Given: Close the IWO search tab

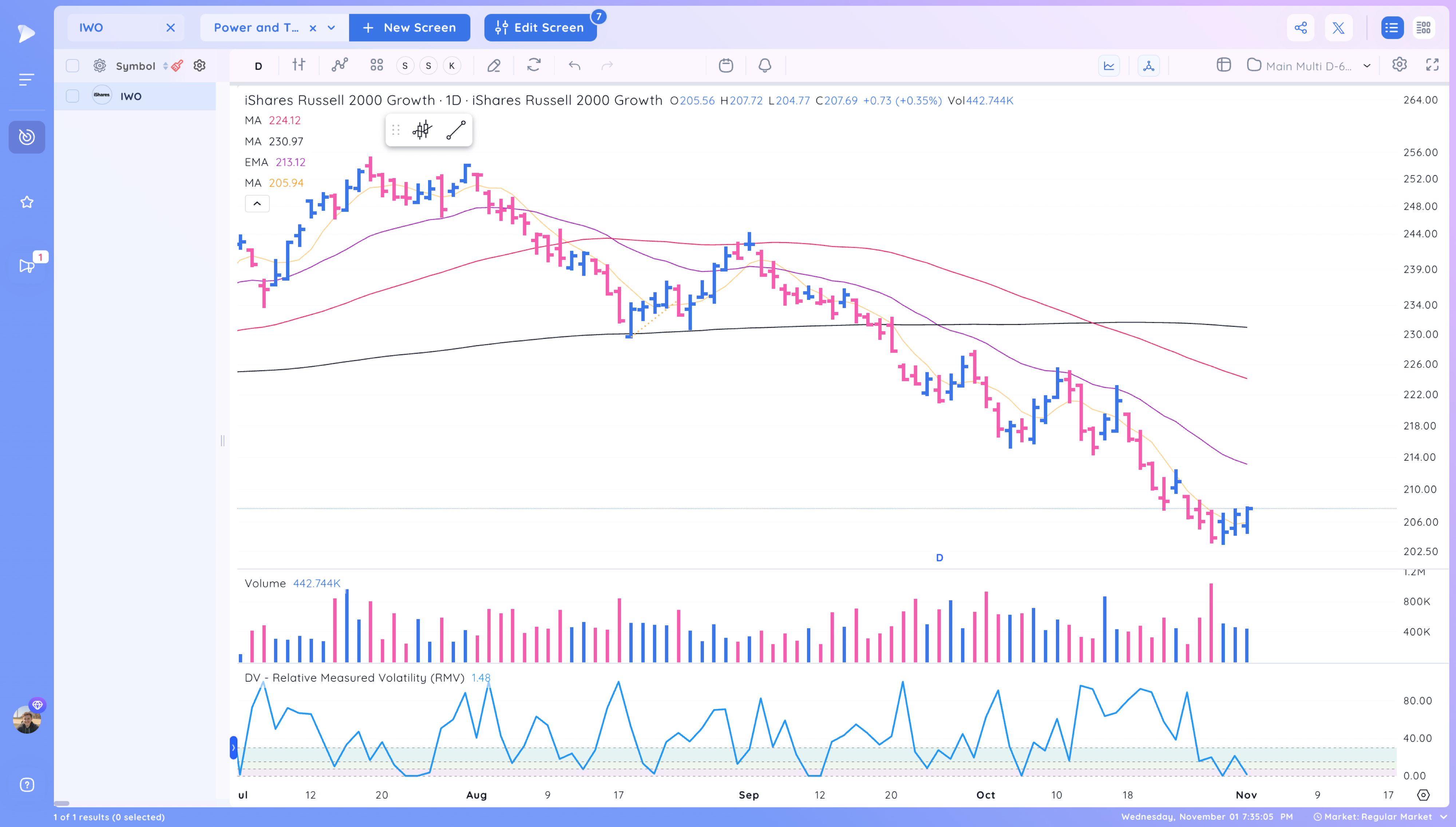Looking at the screenshot, I should pyautogui.click(x=170, y=28).
